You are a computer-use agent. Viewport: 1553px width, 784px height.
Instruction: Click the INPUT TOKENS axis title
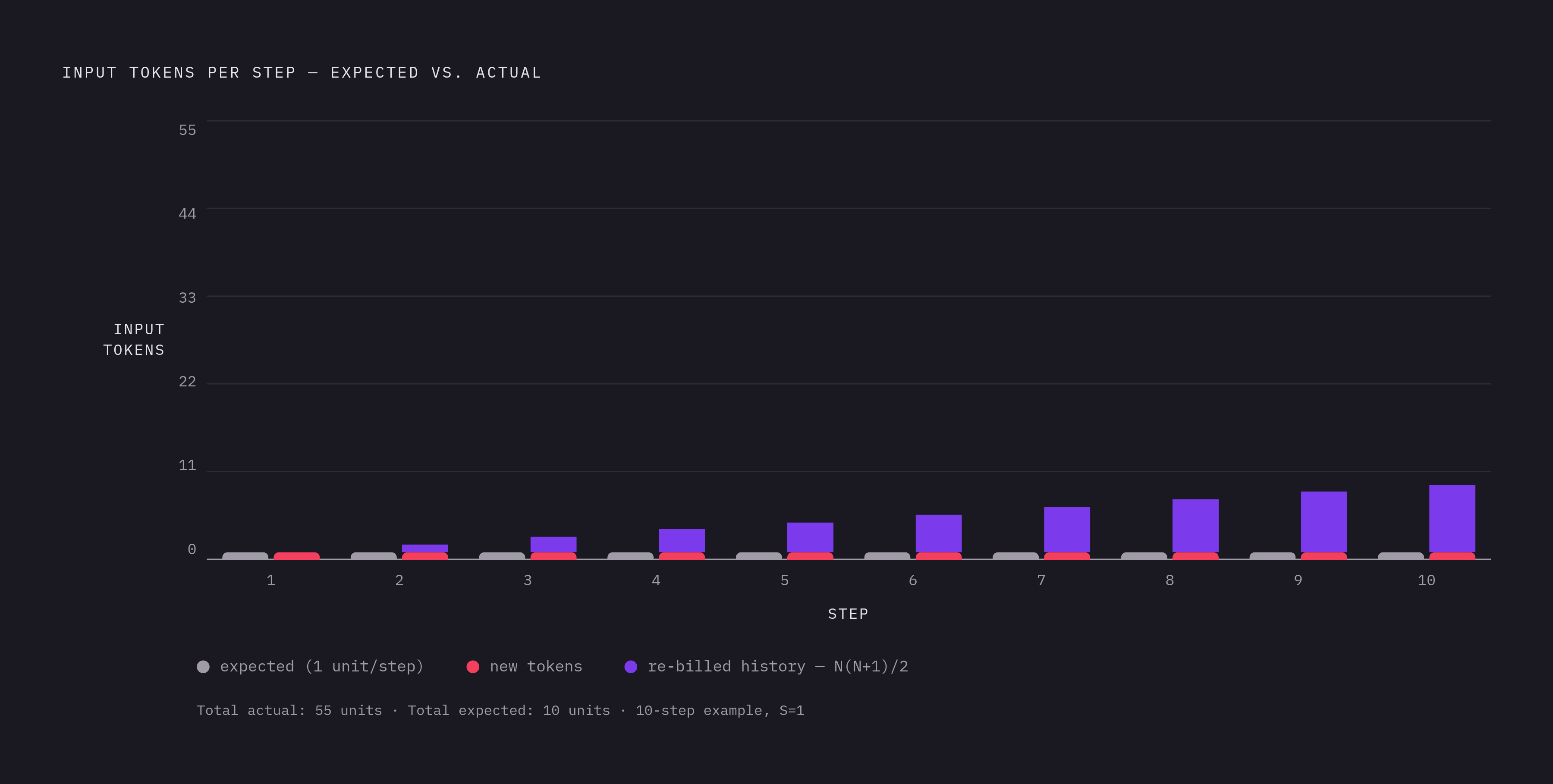[x=134, y=340]
